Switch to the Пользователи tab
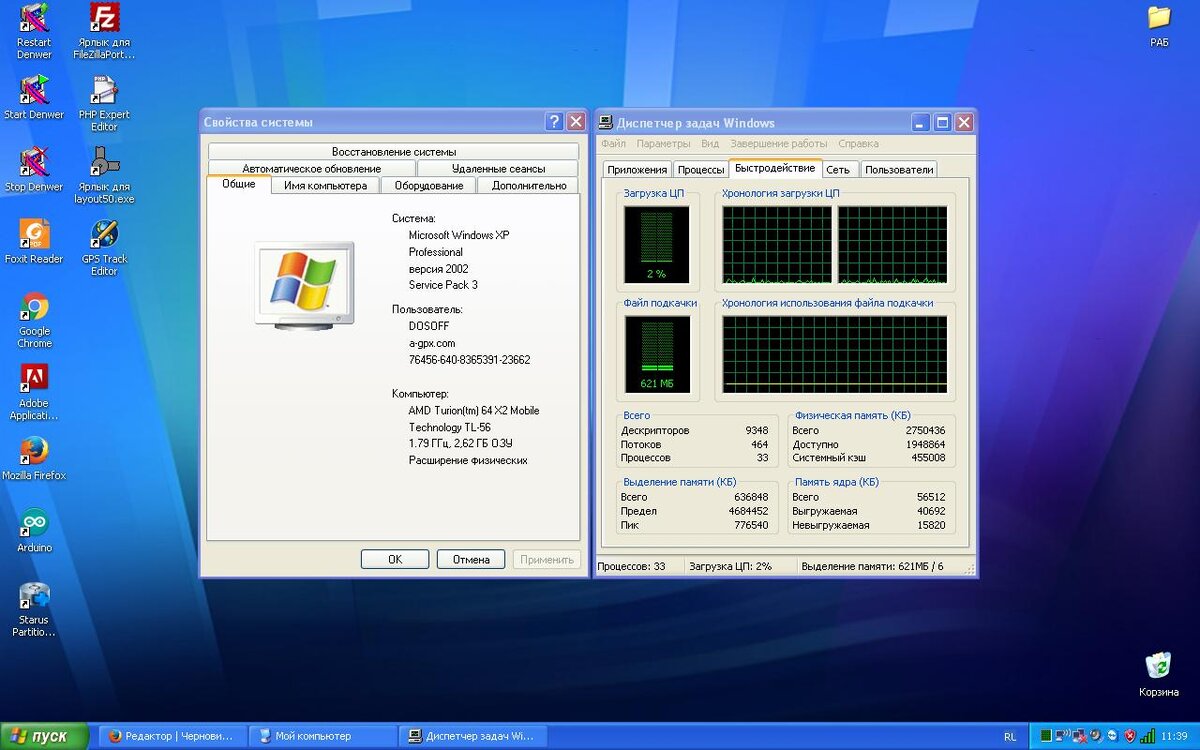1200x750 pixels. coord(899,170)
